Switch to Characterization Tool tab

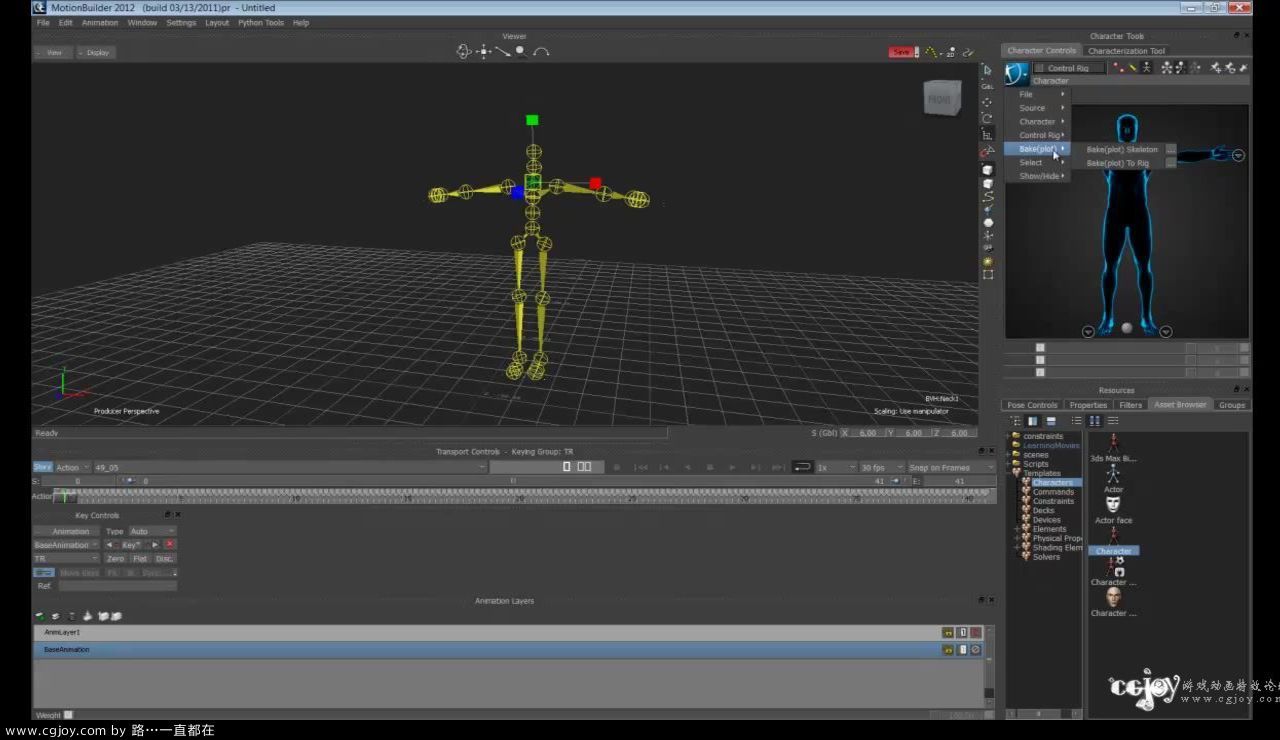point(1126,51)
